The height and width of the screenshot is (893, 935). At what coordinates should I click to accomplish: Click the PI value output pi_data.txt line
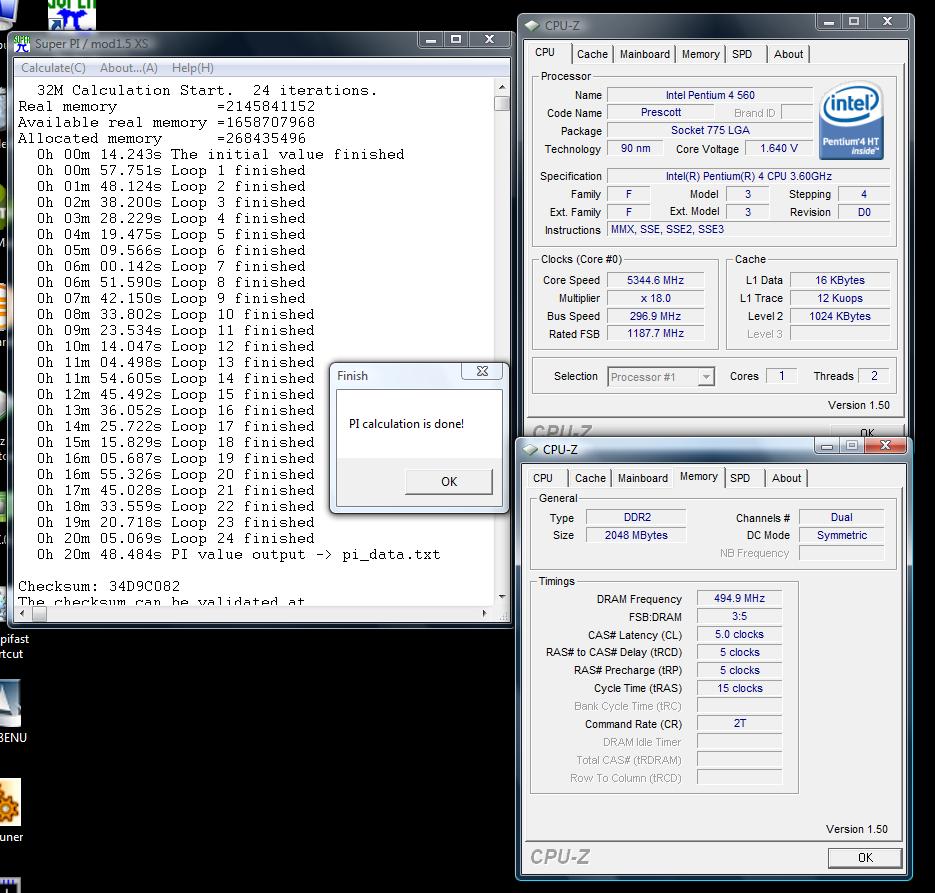[x=238, y=555]
